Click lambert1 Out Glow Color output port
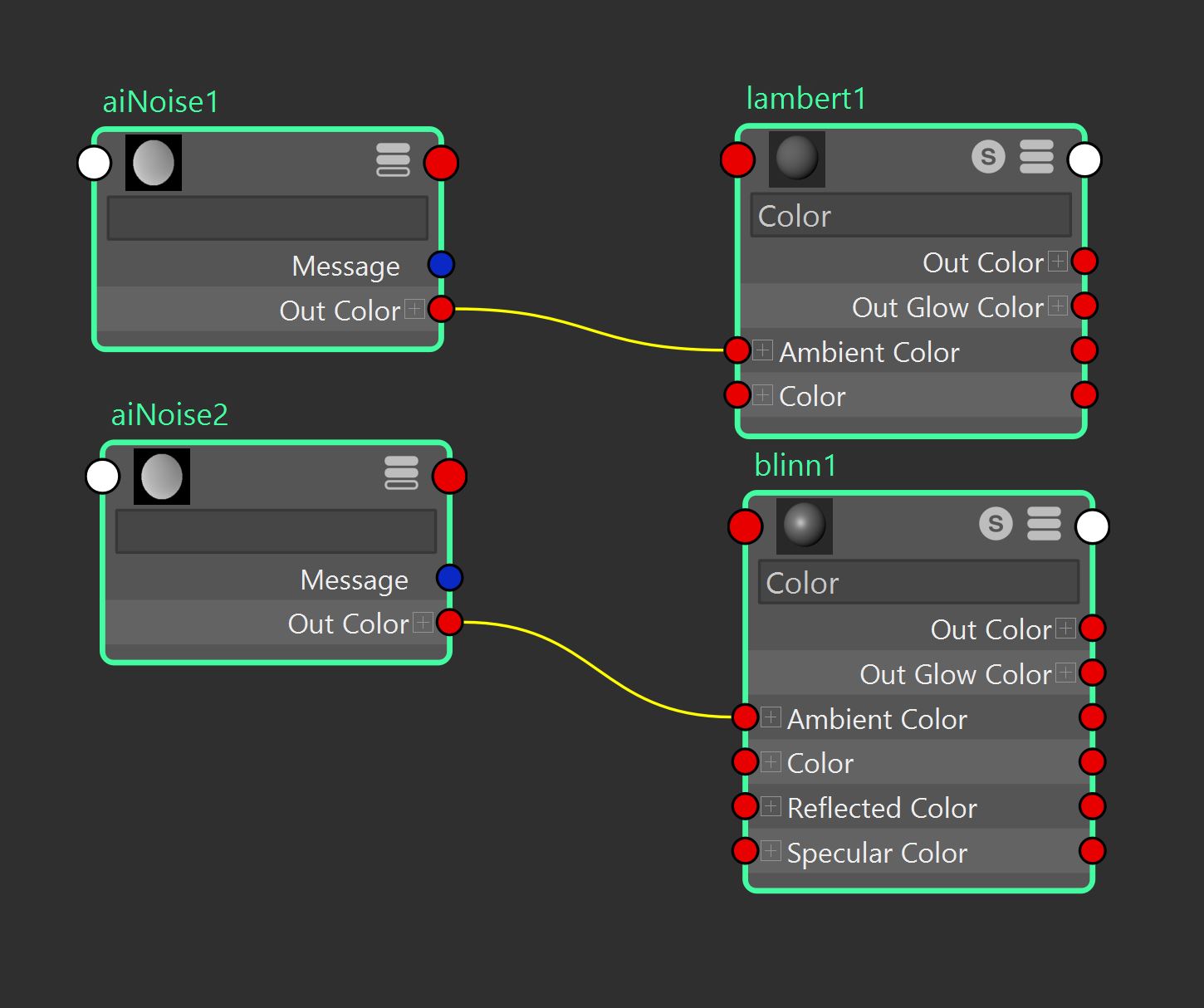1204x1008 pixels. tap(1084, 306)
